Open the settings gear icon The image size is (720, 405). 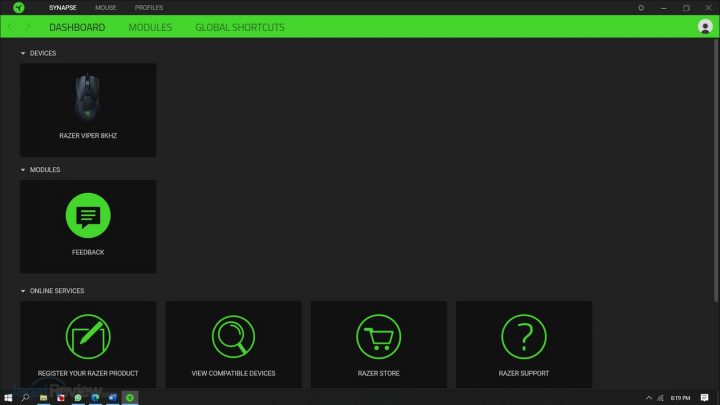pos(641,7)
